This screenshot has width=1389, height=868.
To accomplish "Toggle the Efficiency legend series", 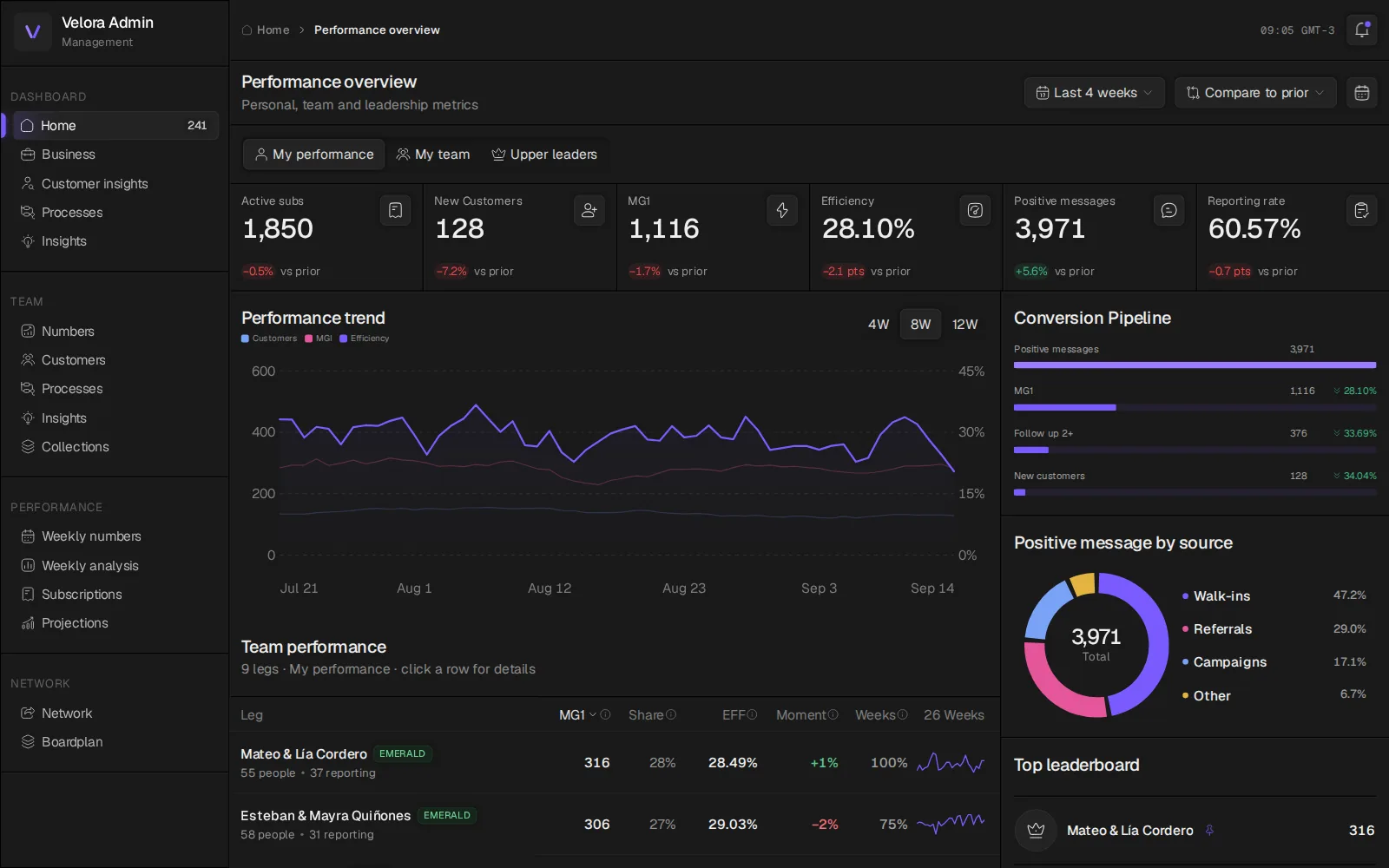I will (365, 339).
